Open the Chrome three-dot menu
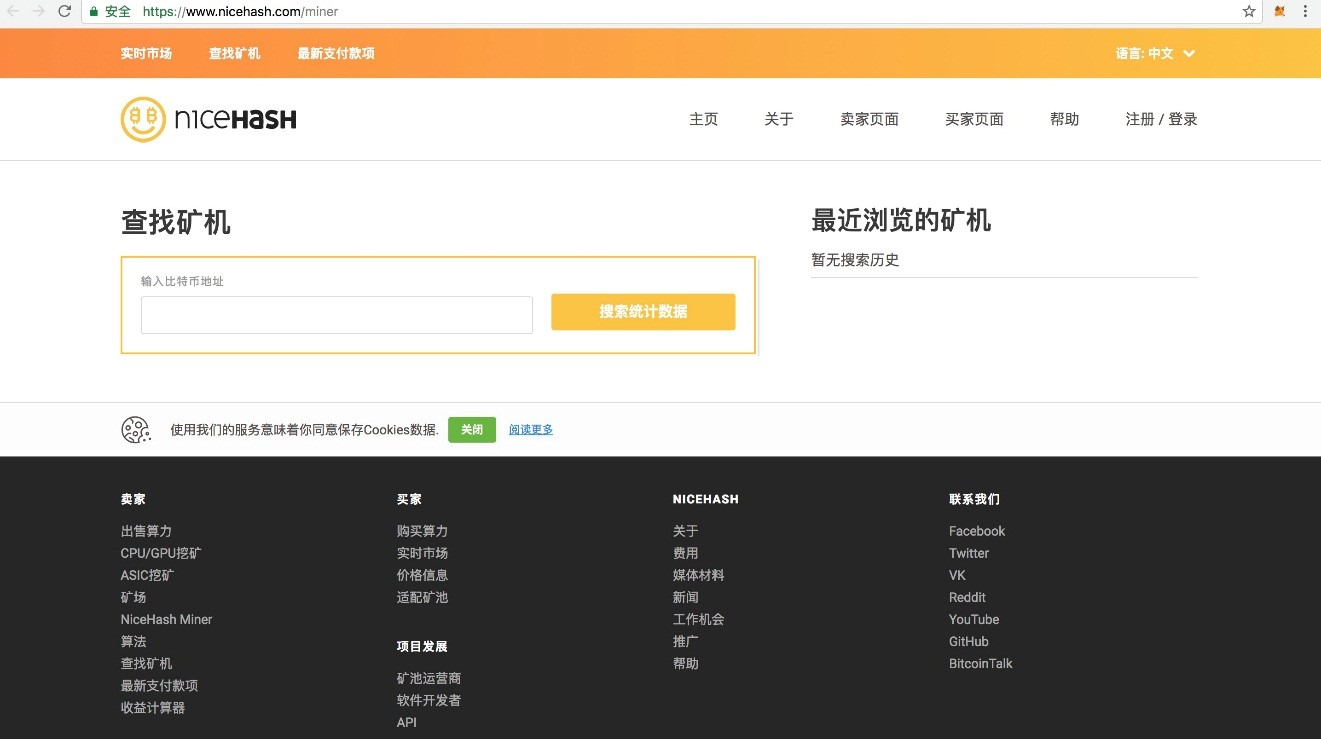Screen dimensions: 1321x739 1306,12
